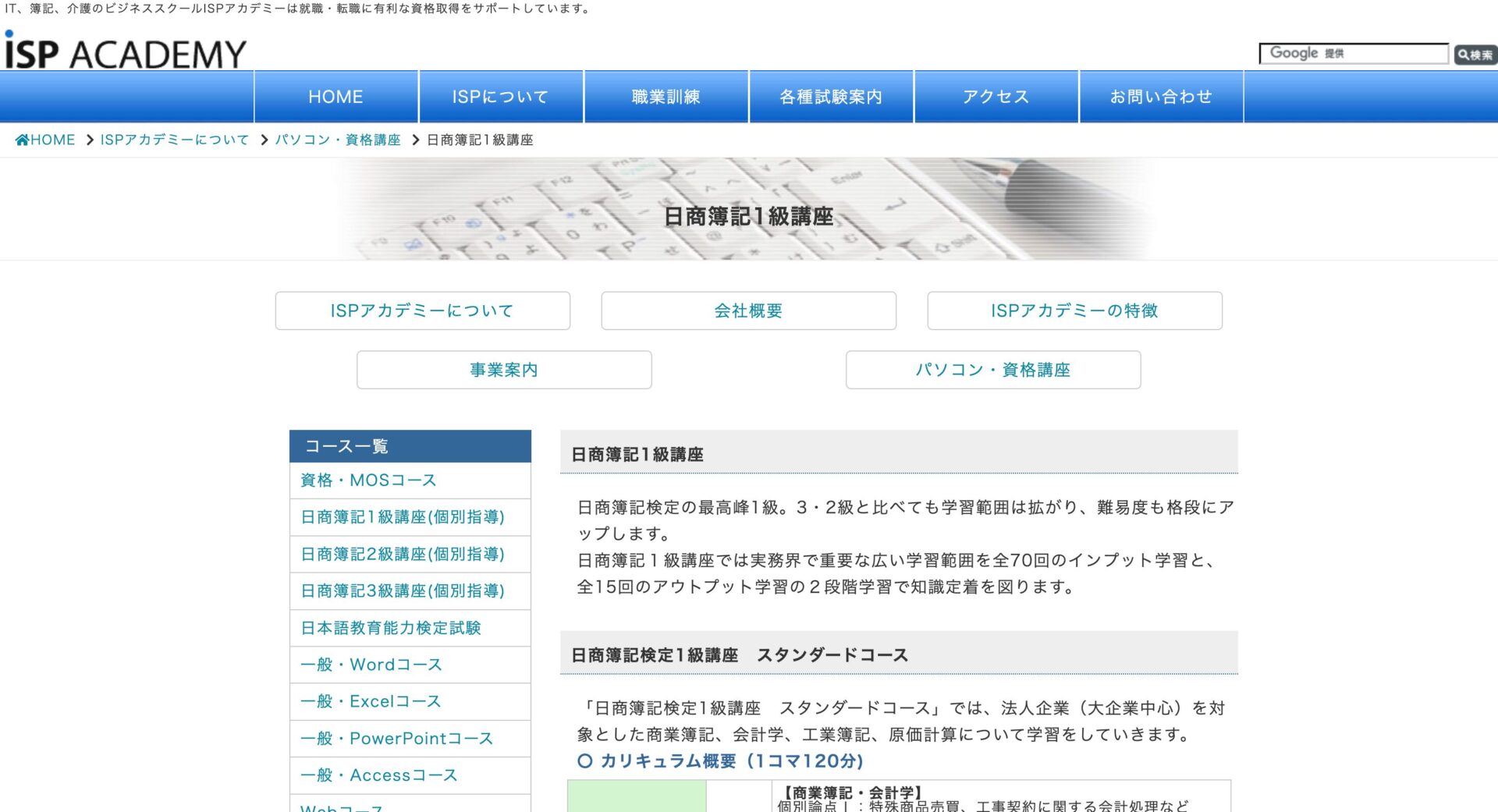Open the アクセス navigation item
The width and height of the screenshot is (1498, 812).
tap(996, 97)
